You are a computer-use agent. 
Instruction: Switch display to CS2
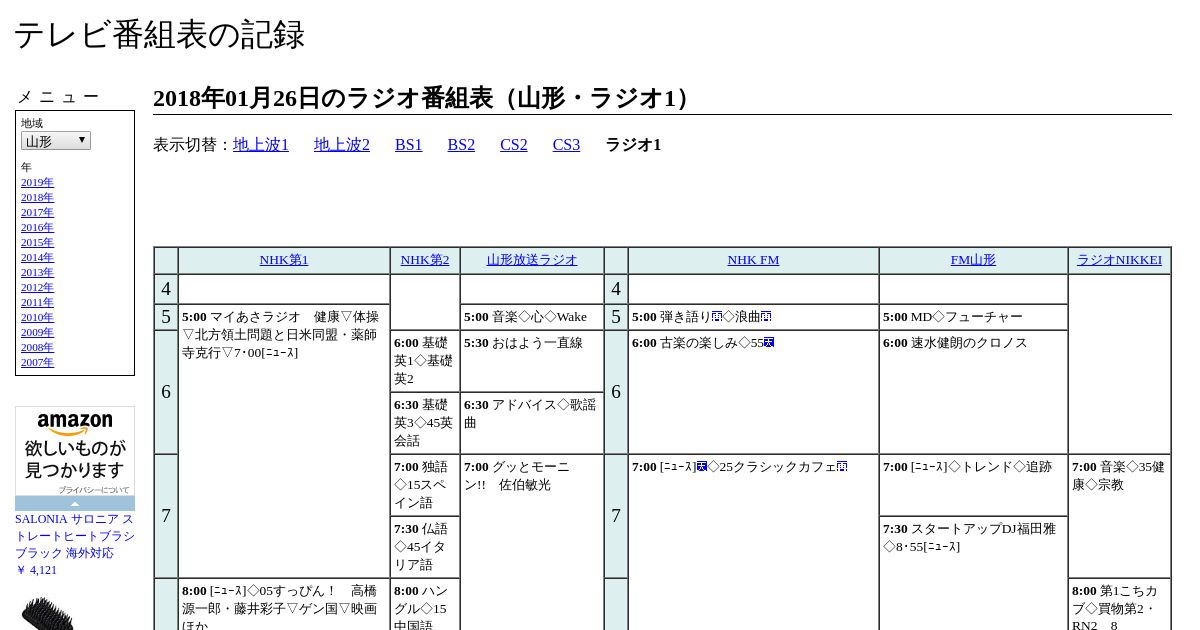514,145
